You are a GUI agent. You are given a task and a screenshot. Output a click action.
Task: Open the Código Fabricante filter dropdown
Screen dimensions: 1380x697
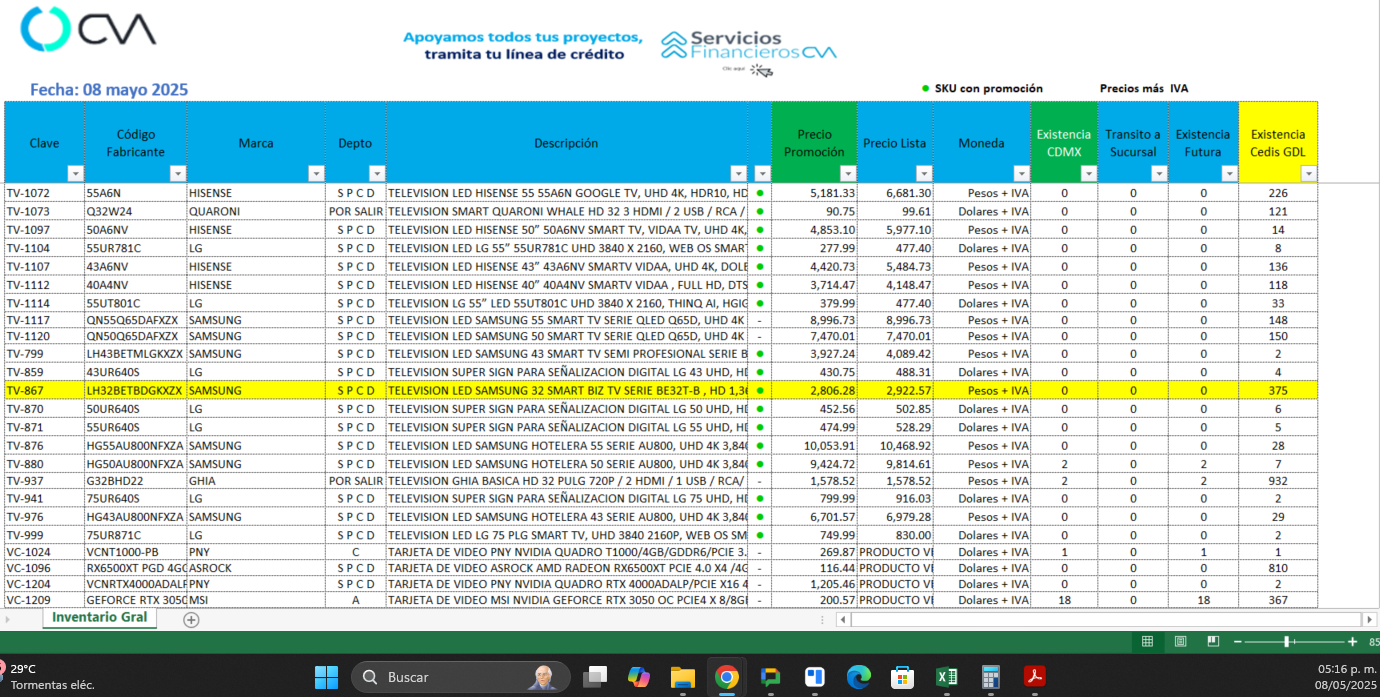[x=178, y=173]
